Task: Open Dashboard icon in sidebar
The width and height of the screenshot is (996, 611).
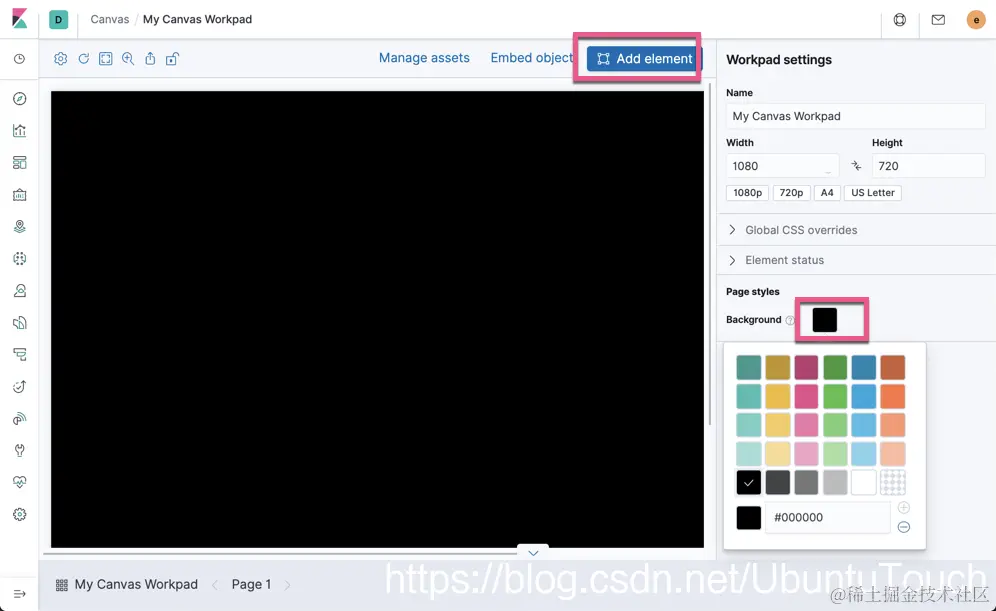Action: coord(20,163)
